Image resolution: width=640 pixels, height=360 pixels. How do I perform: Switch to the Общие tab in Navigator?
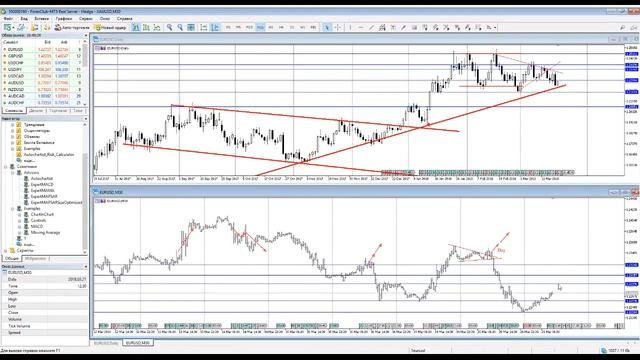12,258
